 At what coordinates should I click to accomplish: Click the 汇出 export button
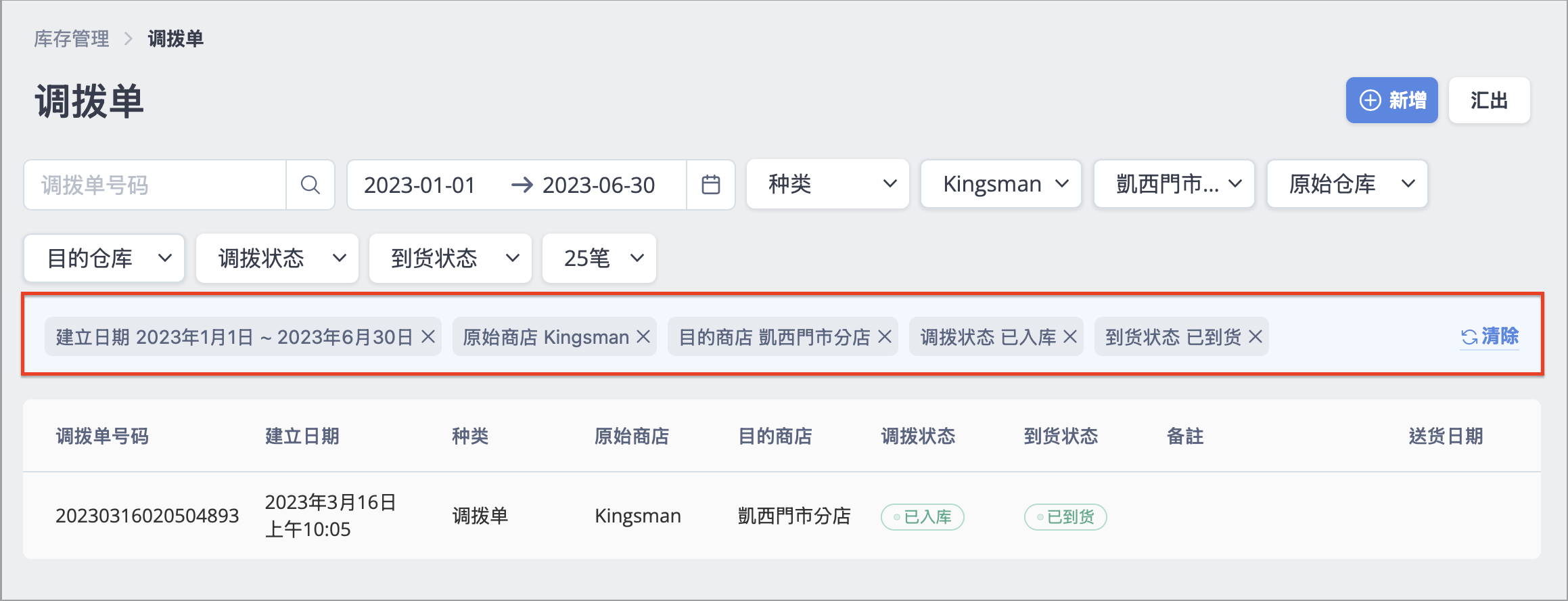coord(1489,100)
